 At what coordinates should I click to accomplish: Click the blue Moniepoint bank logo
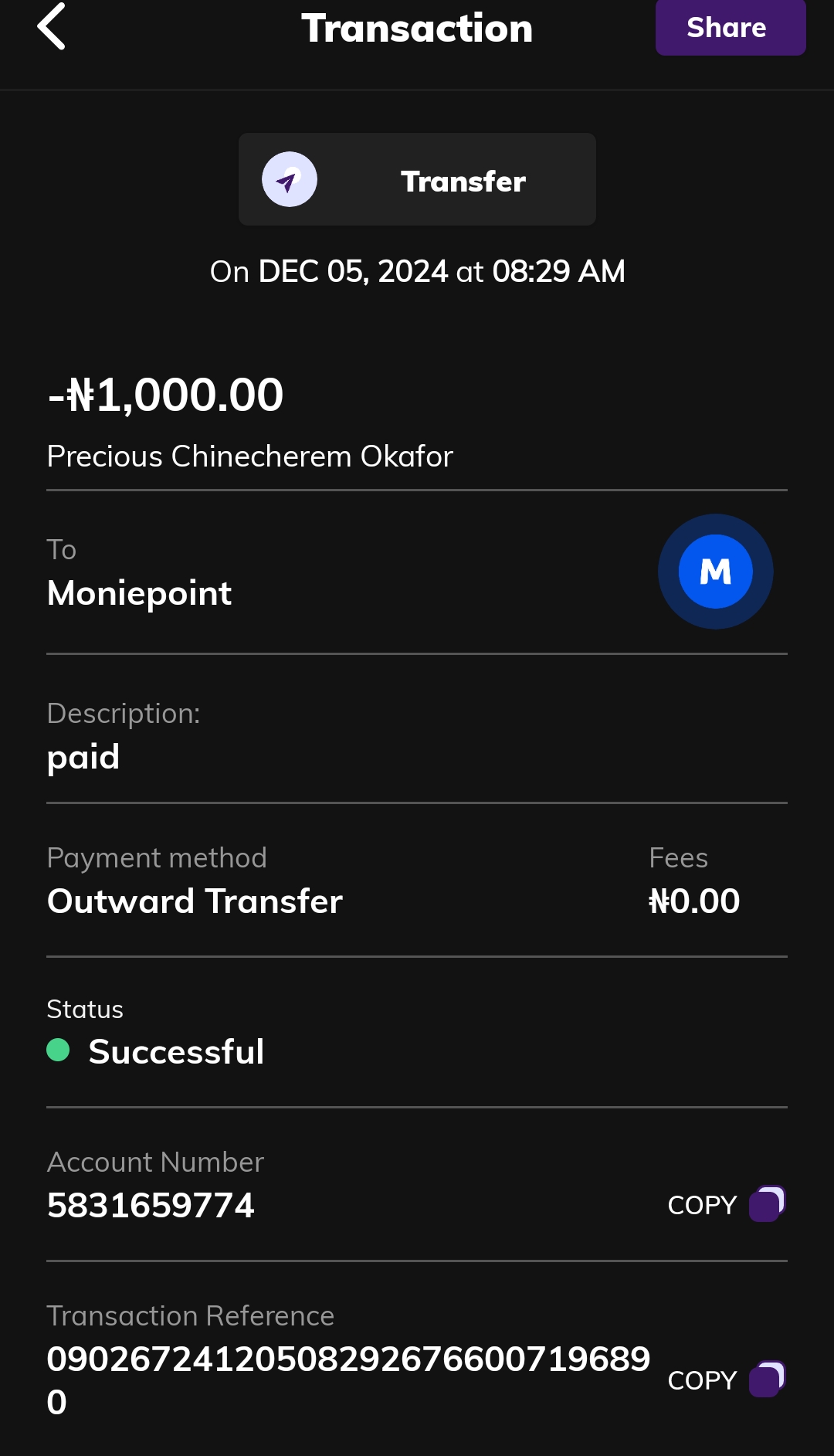715,572
